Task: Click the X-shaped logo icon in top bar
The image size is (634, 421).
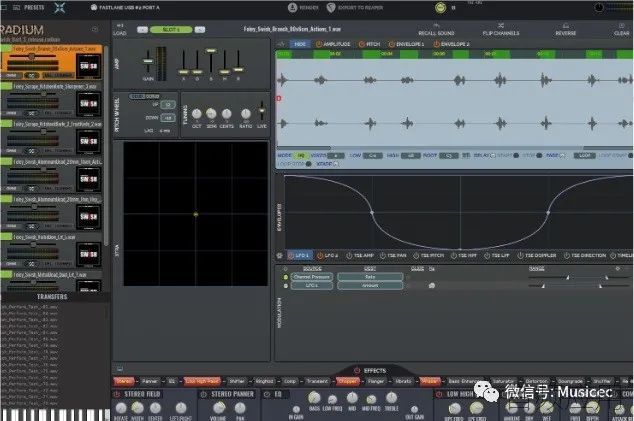Action: point(59,7)
